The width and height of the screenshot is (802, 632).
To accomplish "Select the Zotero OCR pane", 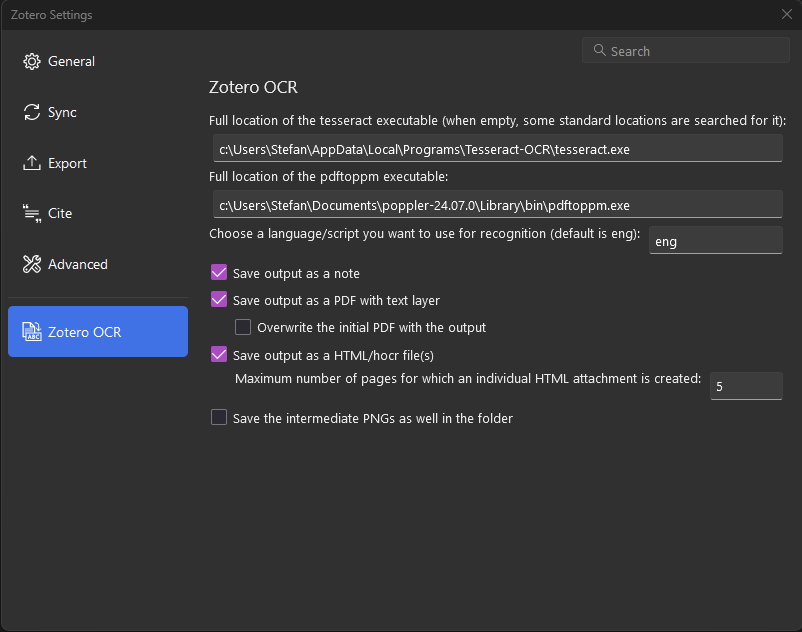I will click(x=98, y=331).
